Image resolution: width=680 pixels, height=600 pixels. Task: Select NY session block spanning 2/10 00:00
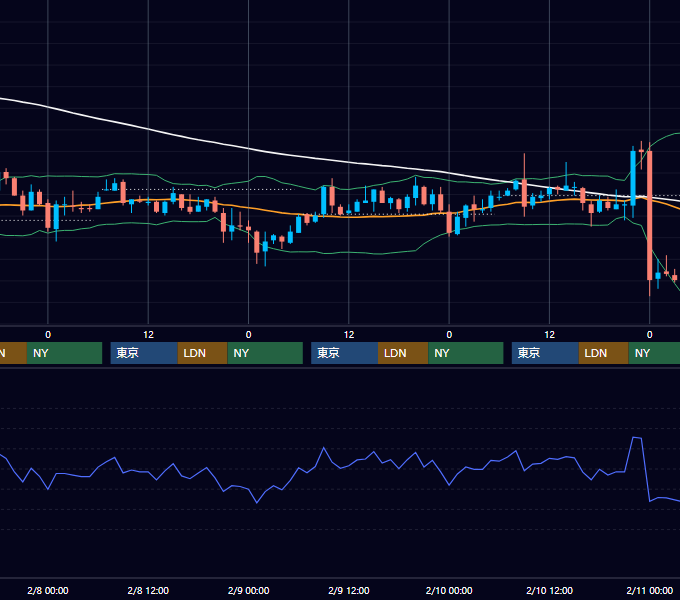466,353
